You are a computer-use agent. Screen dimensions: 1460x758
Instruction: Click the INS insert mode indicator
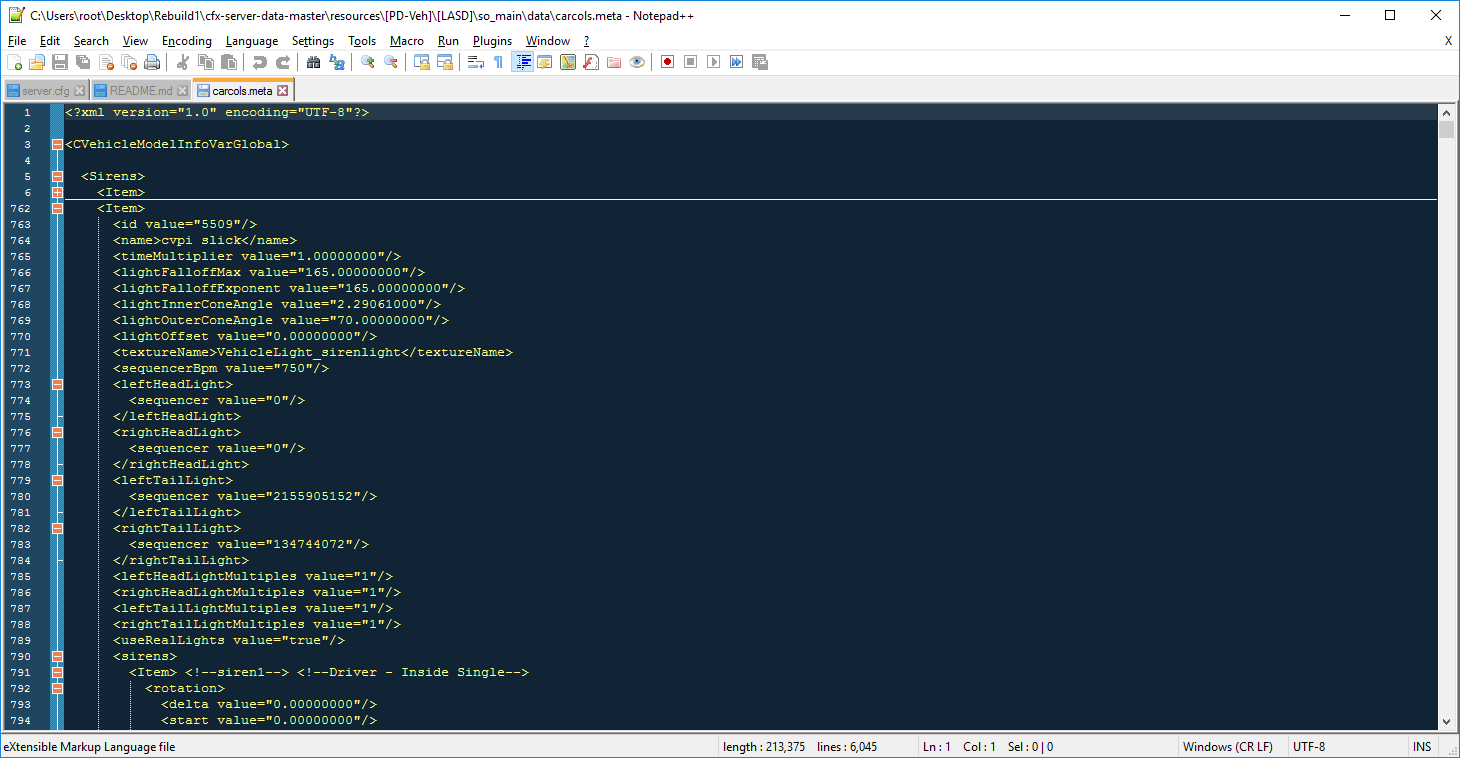(1421, 747)
